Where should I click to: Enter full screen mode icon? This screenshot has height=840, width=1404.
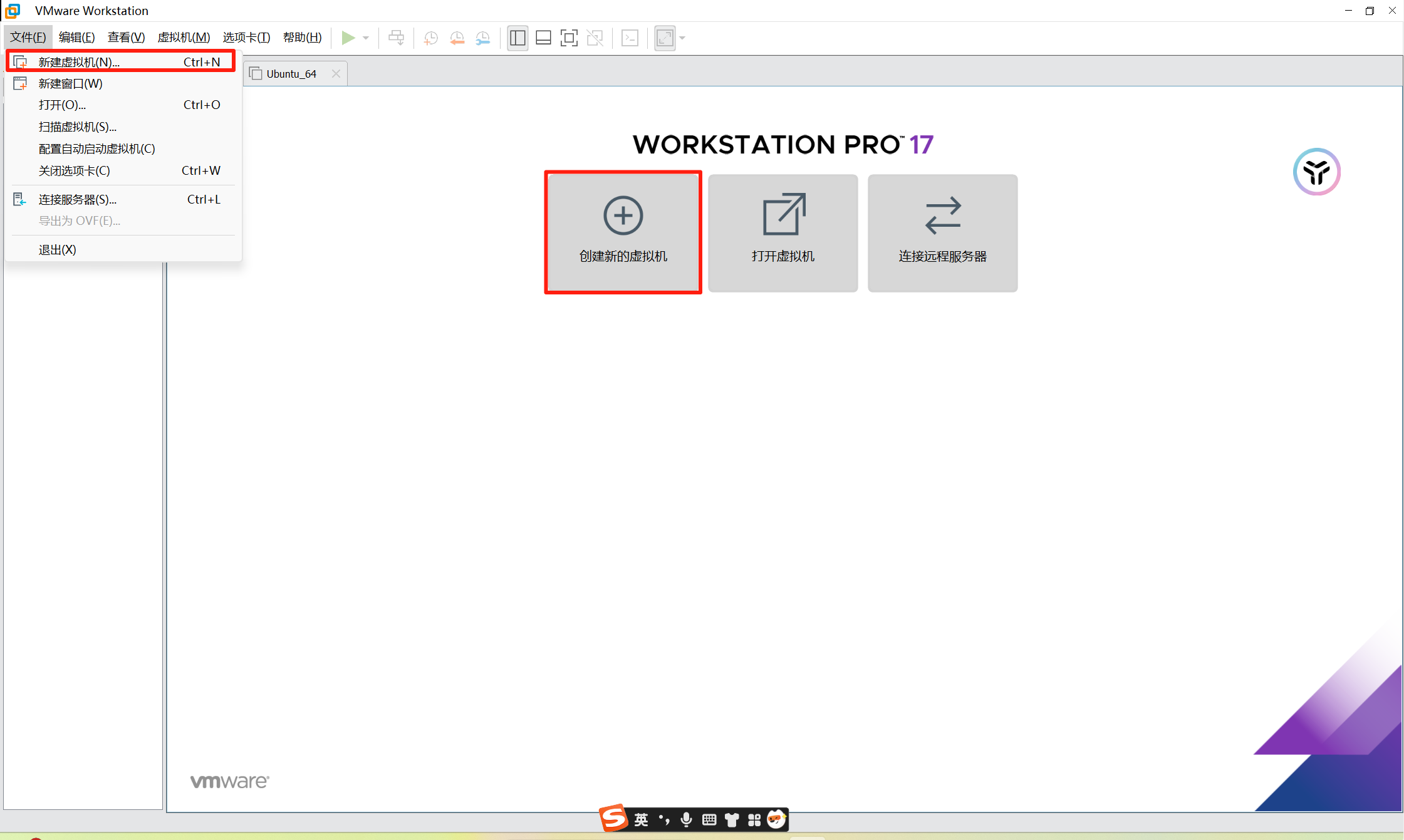point(568,38)
